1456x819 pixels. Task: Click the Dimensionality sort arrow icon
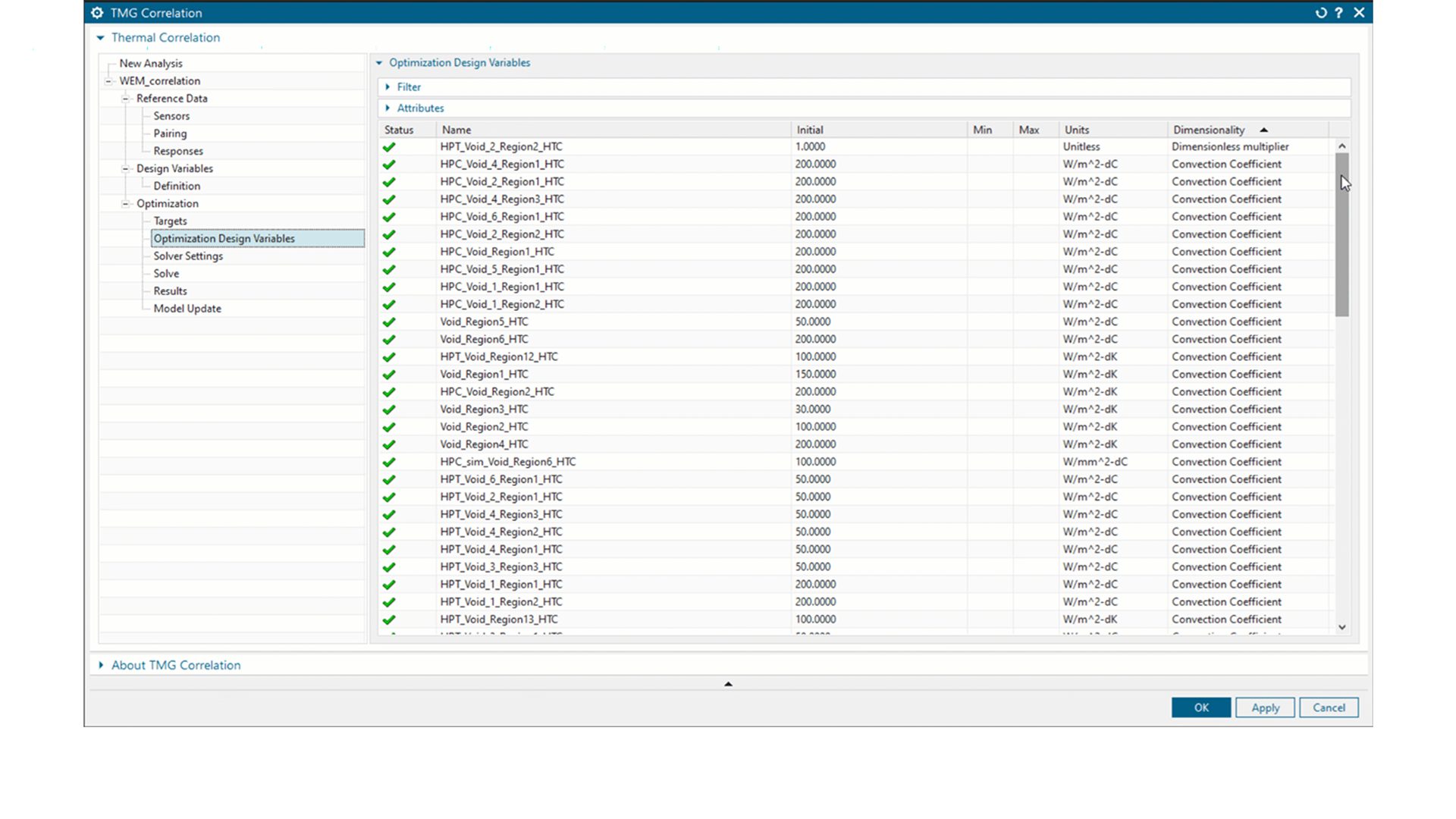(1263, 130)
